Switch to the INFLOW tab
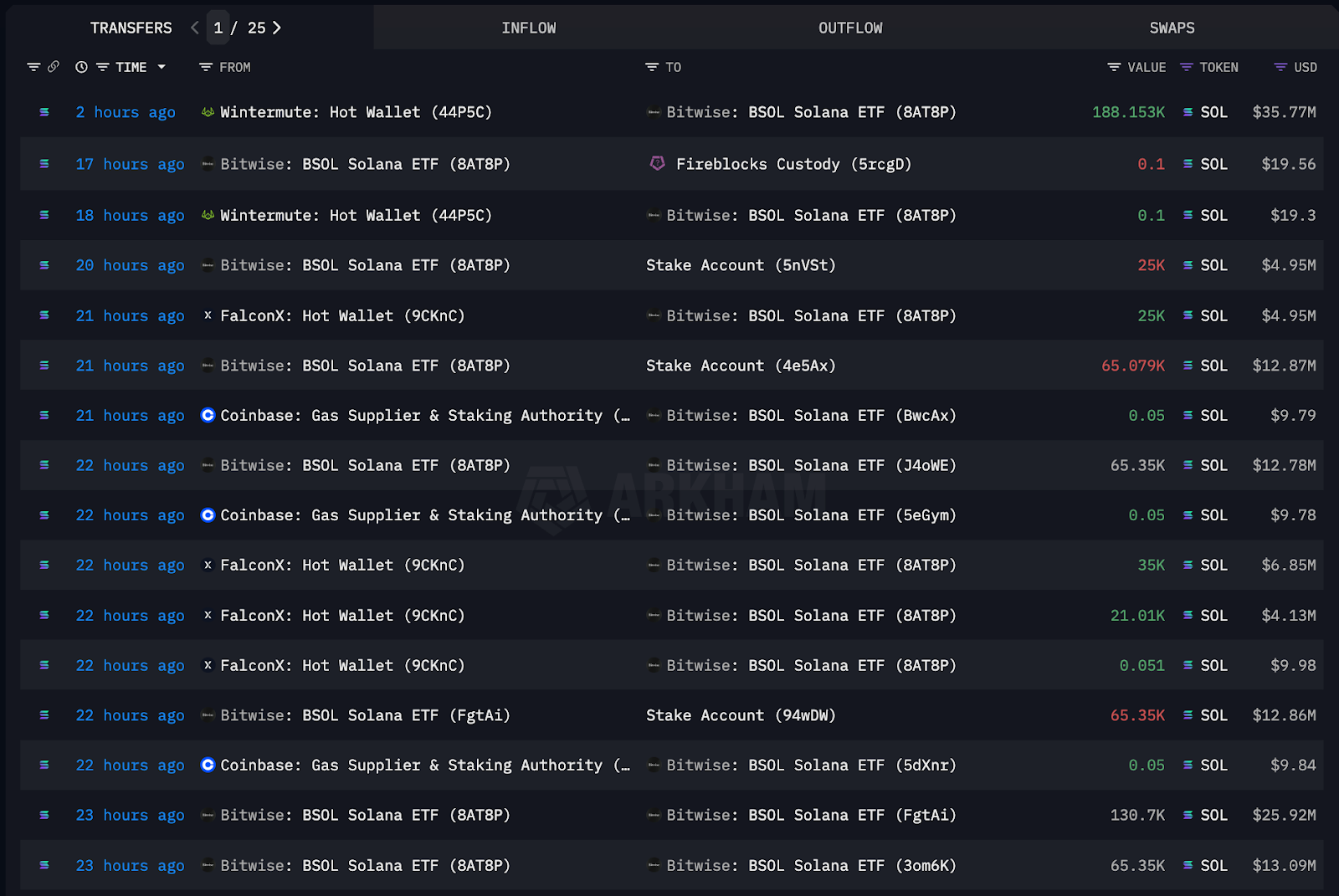The image size is (1339, 896). (529, 28)
